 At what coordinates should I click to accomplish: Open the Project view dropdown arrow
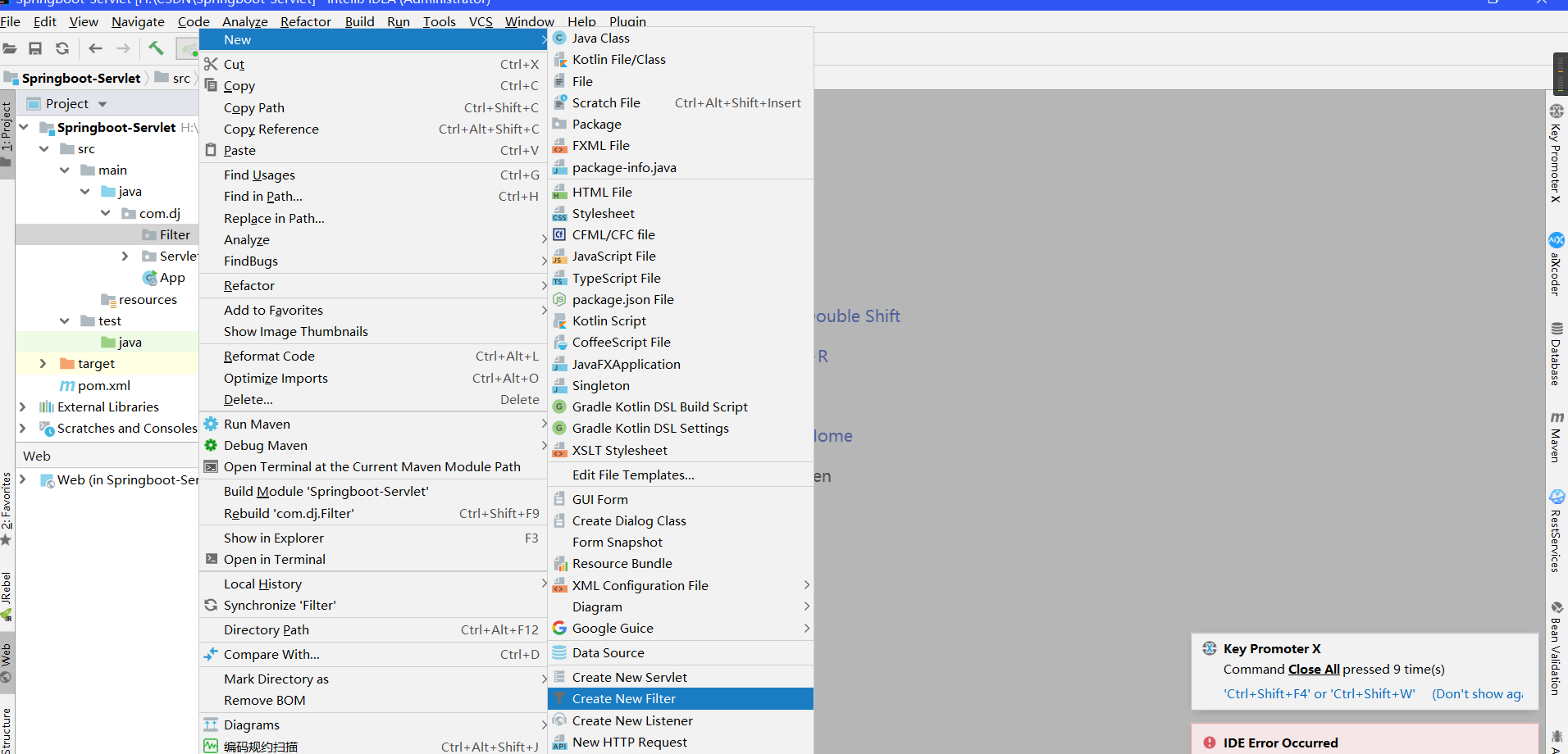pyautogui.click(x=103, y=104)
